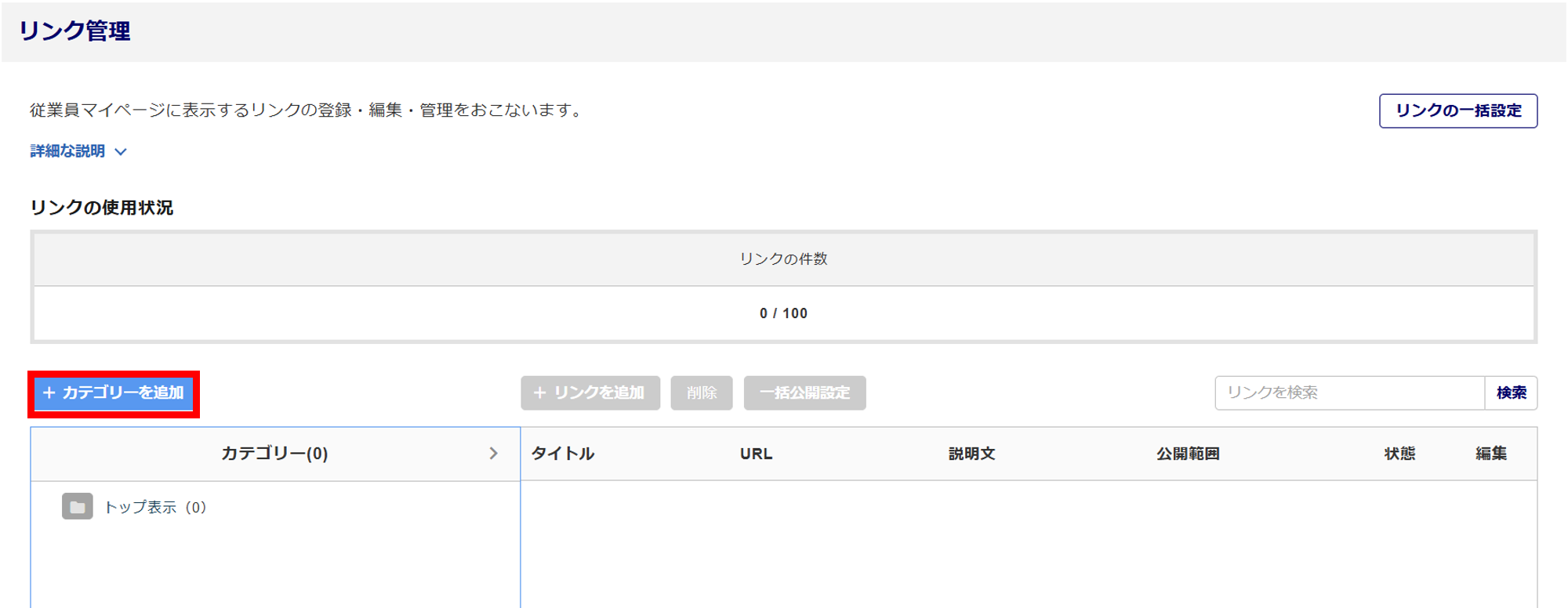This screenshot has height=608, width=1568.
Task: Open 一括公開設定
Action: pos(804,393)
